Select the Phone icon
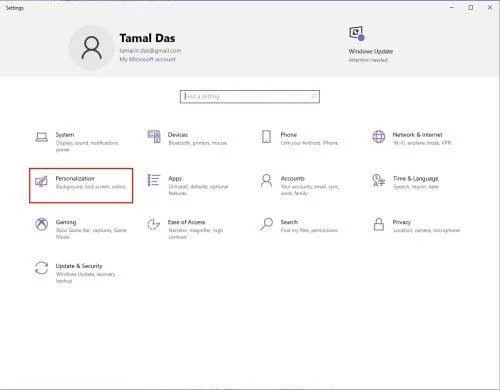This screenshot has height=390, width=500. (x=266, y=137)
